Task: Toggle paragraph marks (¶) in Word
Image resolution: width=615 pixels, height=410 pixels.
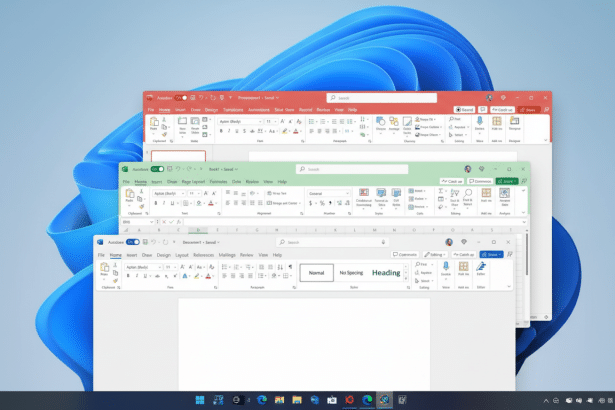Action: tap(290, 267)
